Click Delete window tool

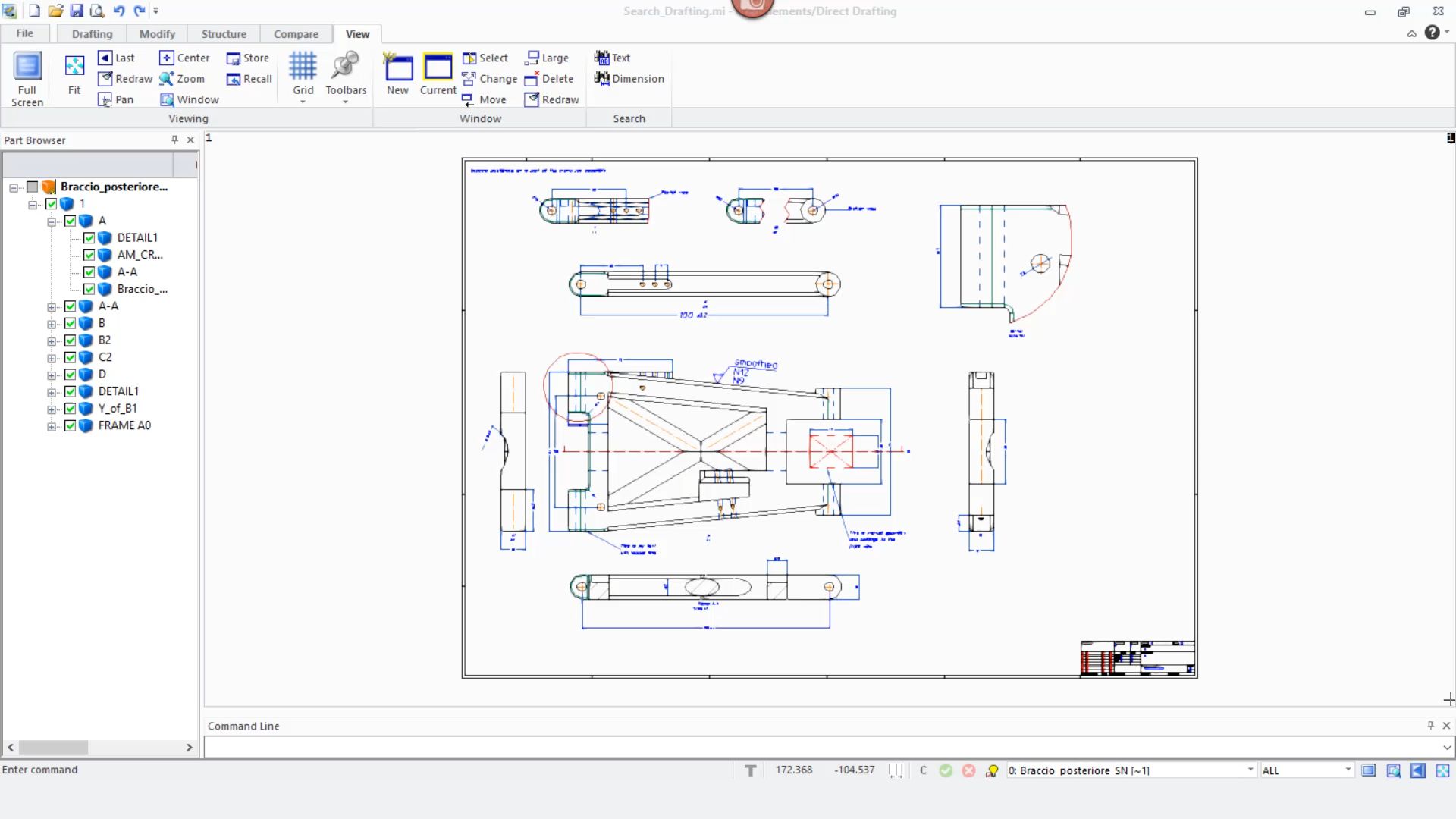(549, 79)
